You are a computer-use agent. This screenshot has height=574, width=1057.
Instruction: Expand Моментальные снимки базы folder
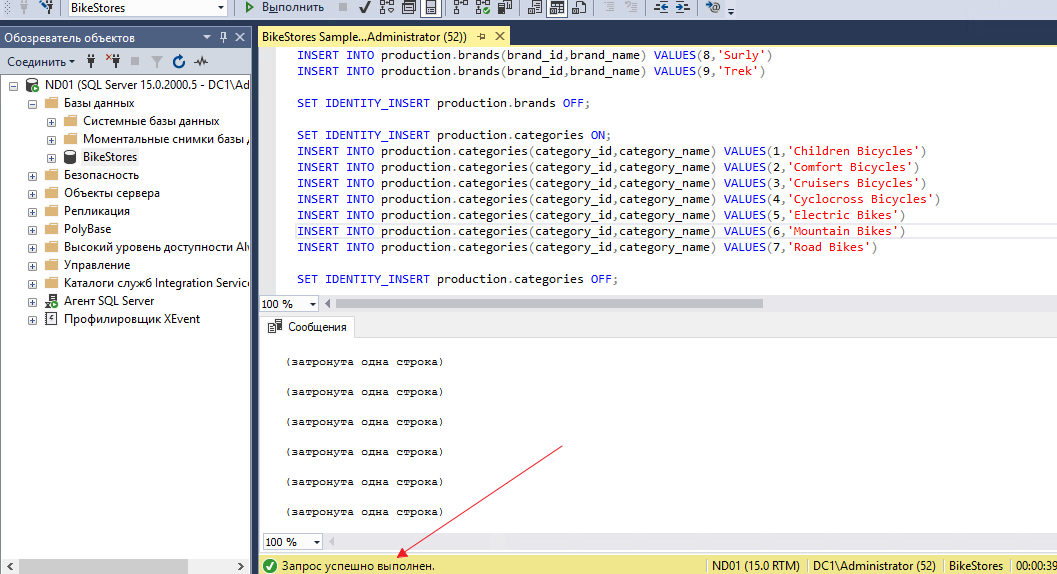pos(51,140)
